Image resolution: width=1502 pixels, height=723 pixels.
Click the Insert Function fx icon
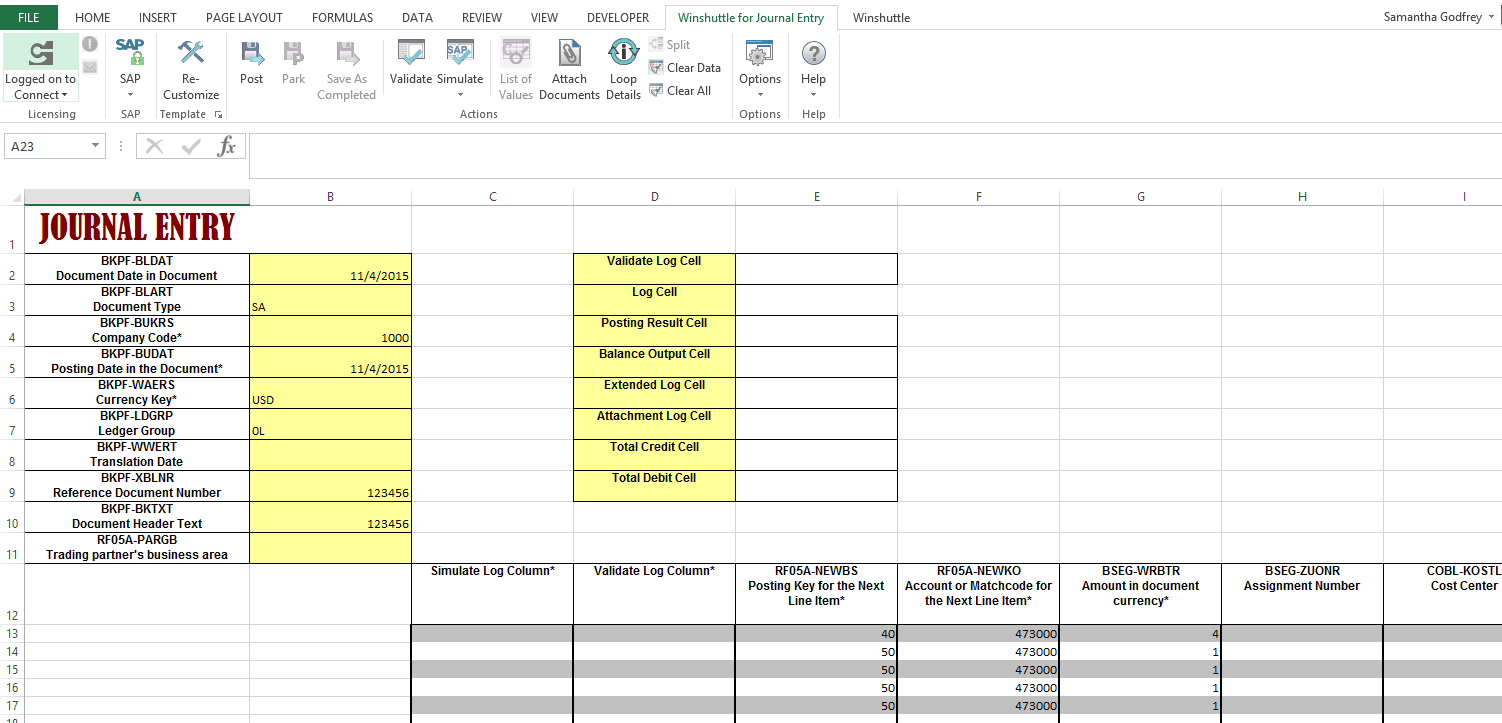pyautogui.click(x=227, y=146)
